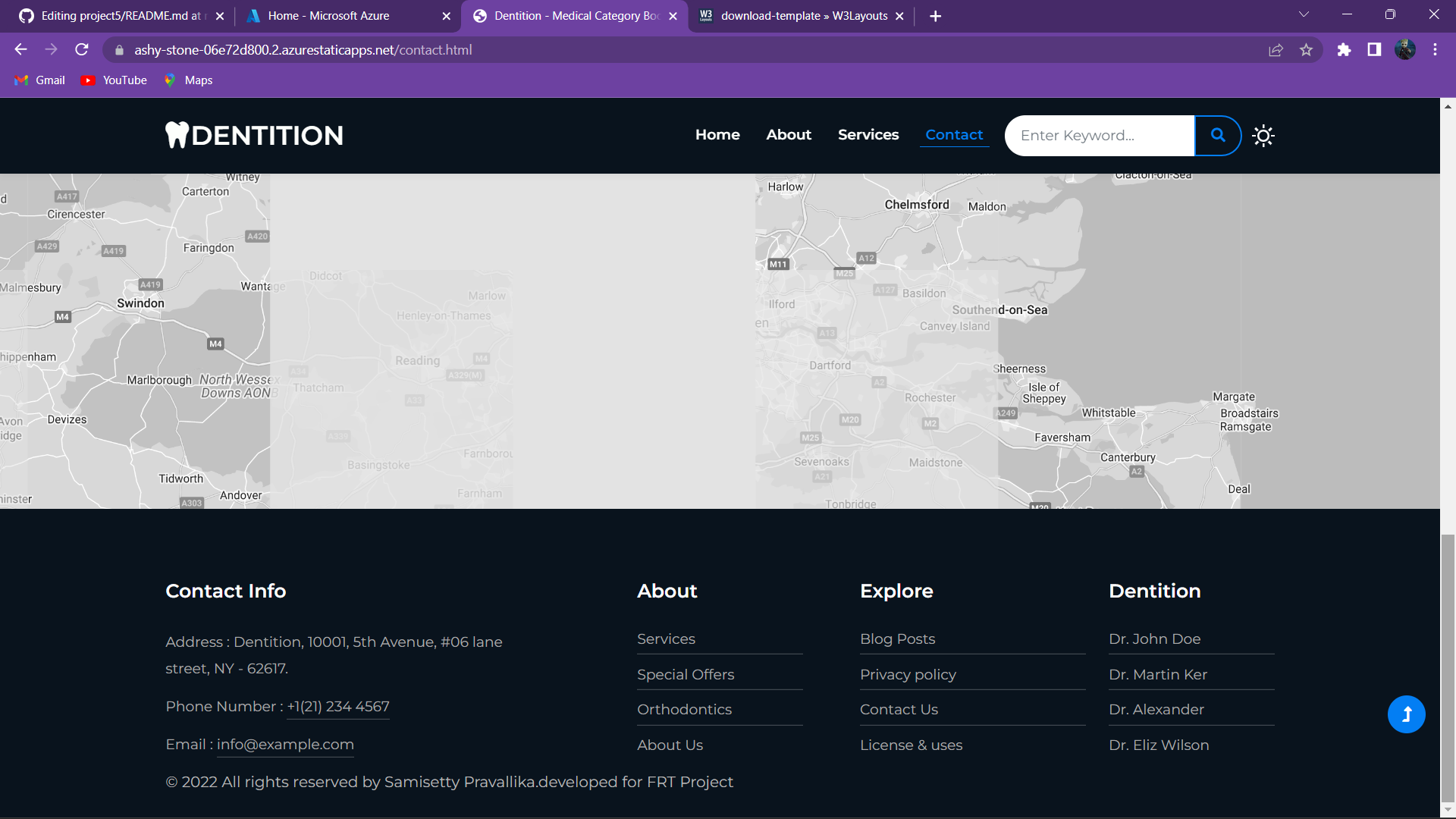Click the share page icon in address bar
The width and height of the screenshot is (1456, 819).
[1276, 50]
